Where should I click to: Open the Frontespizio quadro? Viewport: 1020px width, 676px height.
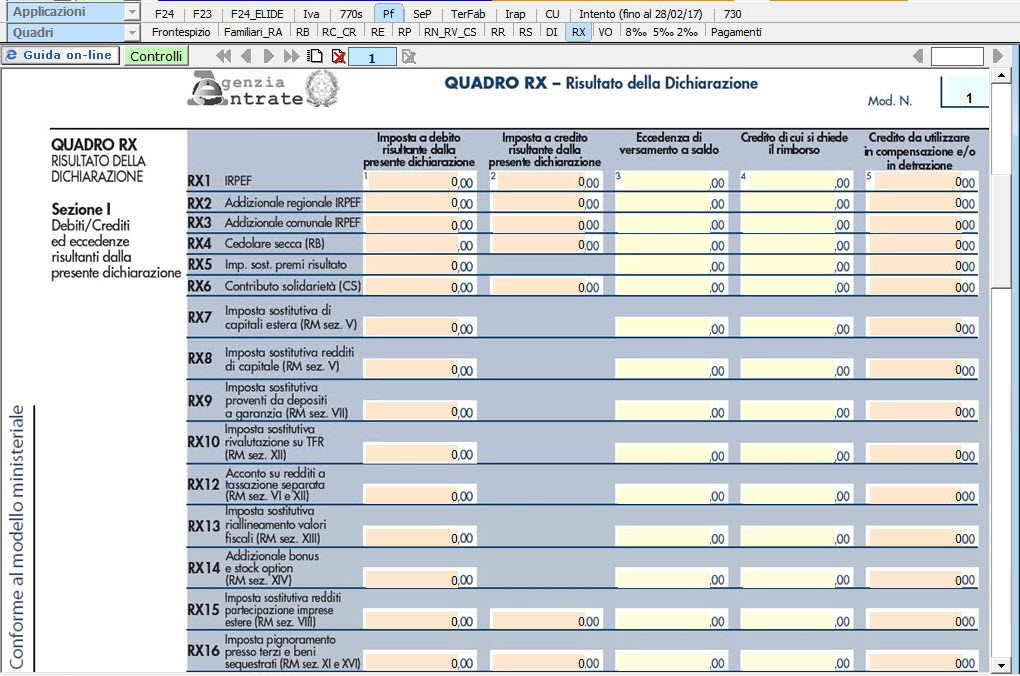(181, 32)
